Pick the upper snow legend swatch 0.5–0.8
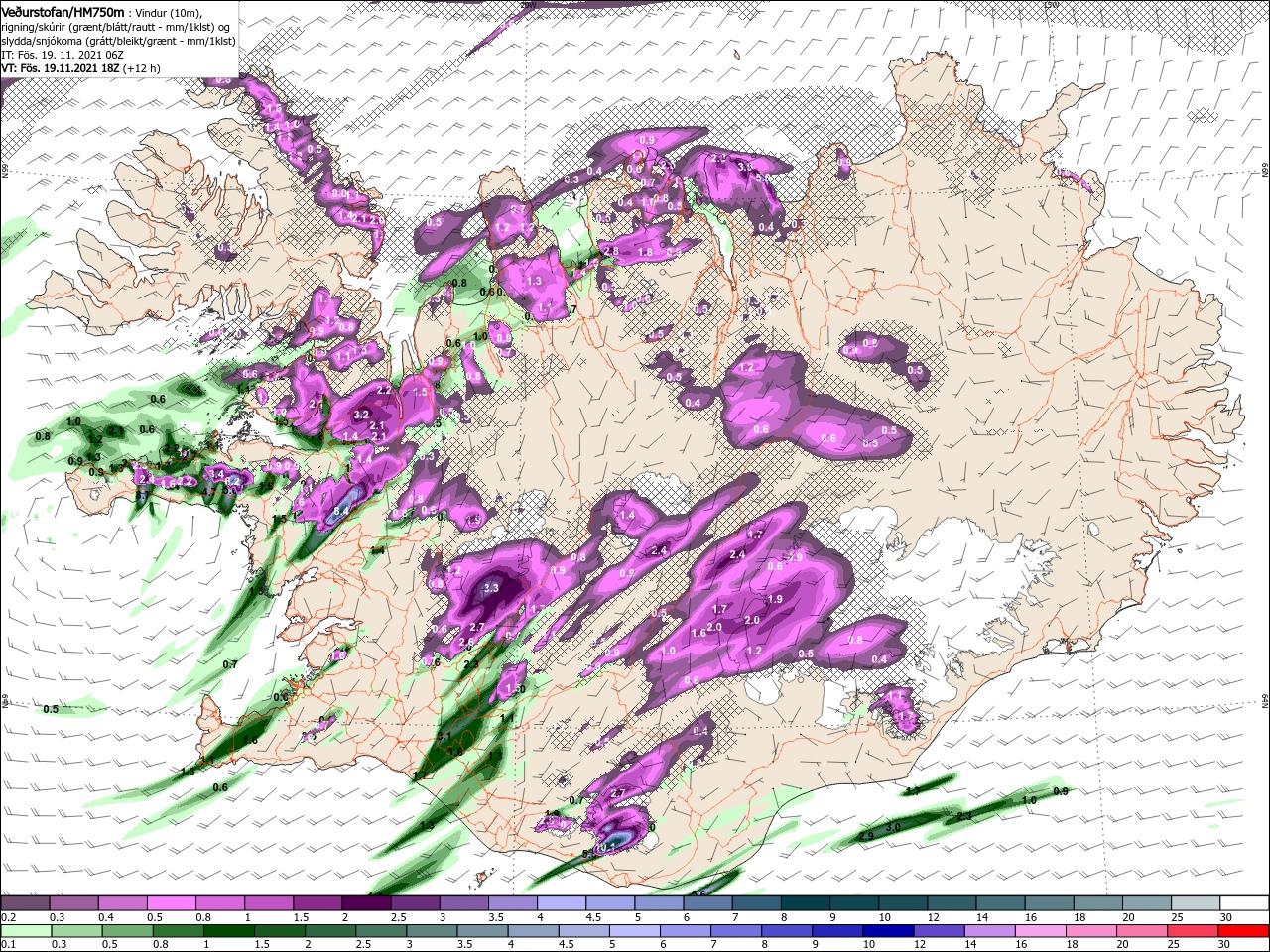This screenshot has height=952, width=1270. coord(171,904)
